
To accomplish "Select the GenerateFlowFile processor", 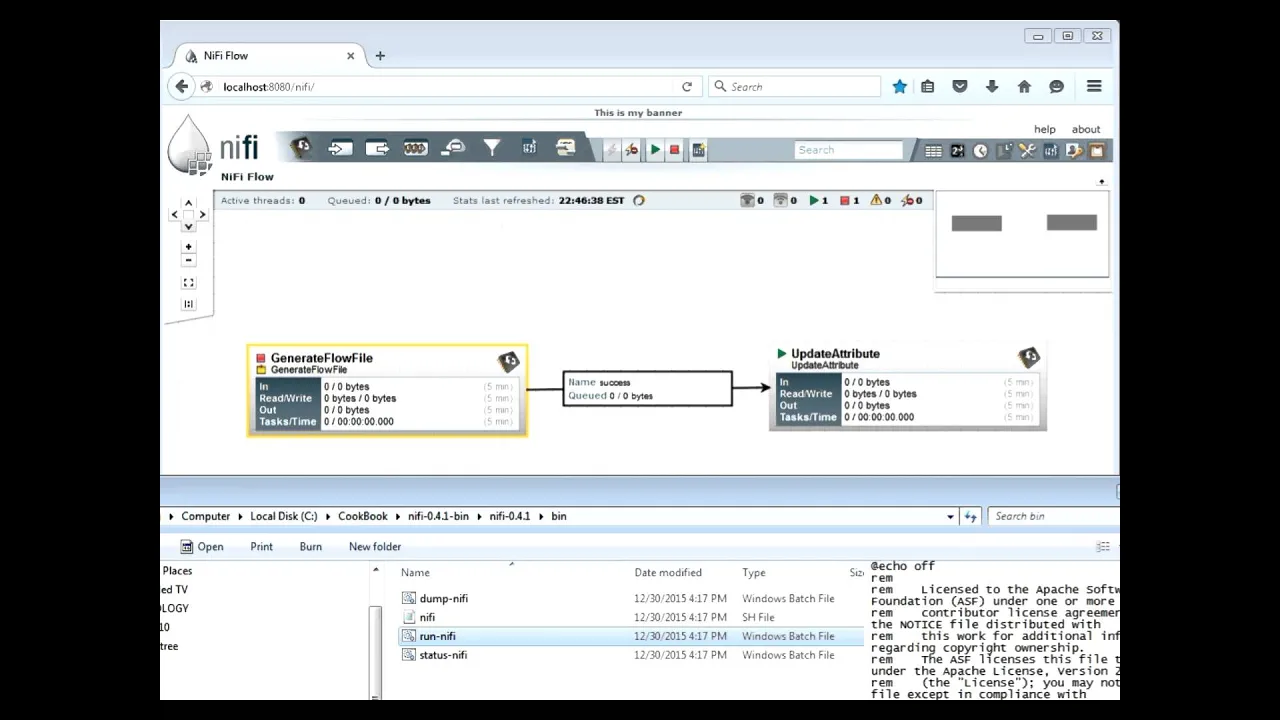I will 387,390.
